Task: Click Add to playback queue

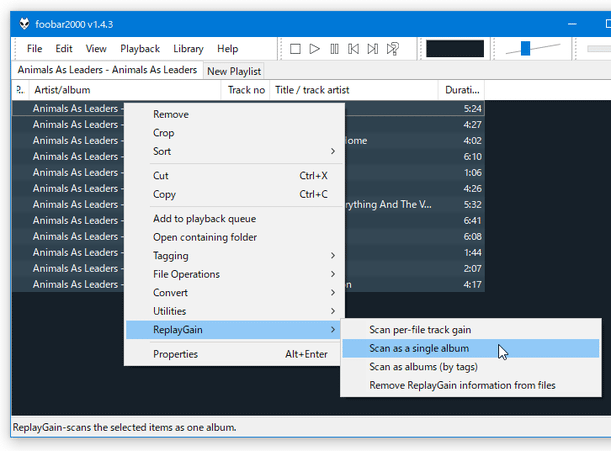Action: pyautogui.click(x=235, y=219)
